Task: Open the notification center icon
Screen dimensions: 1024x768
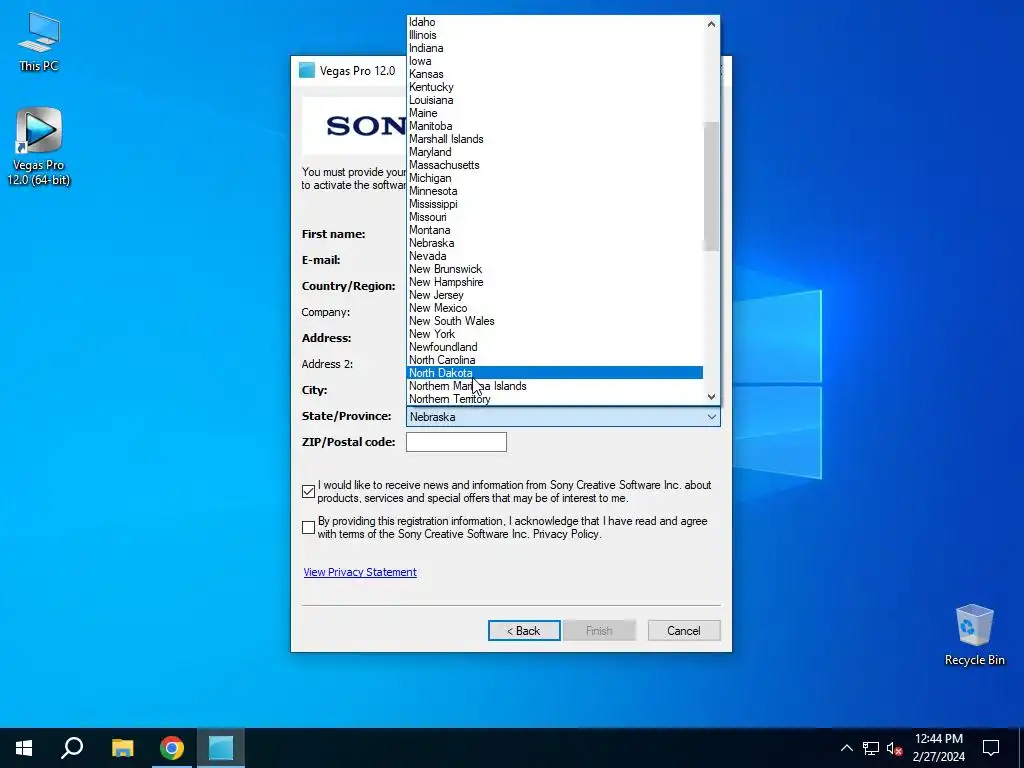Action: tap(991, 748)
